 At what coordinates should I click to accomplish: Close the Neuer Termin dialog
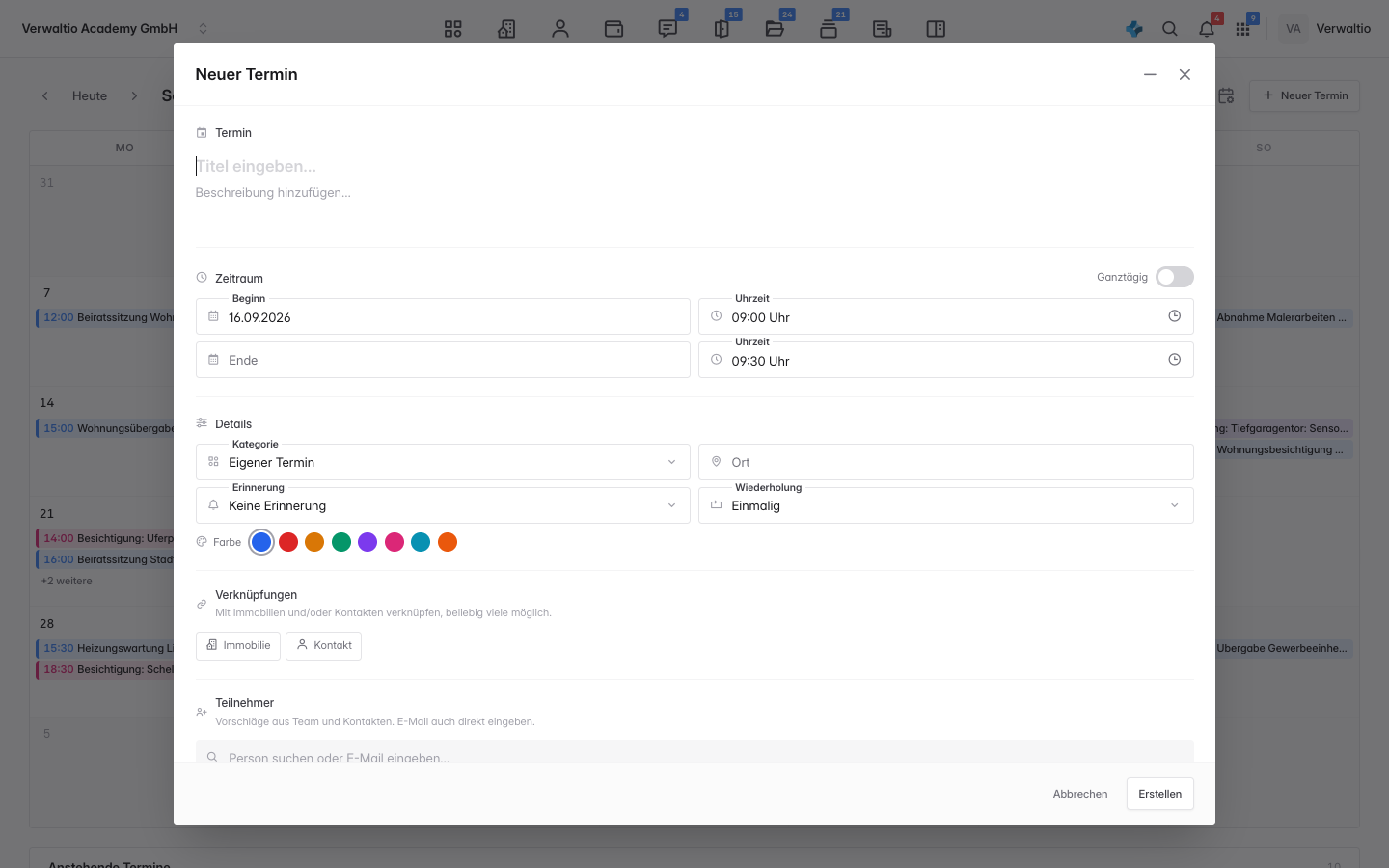(x=1185, y=74)
